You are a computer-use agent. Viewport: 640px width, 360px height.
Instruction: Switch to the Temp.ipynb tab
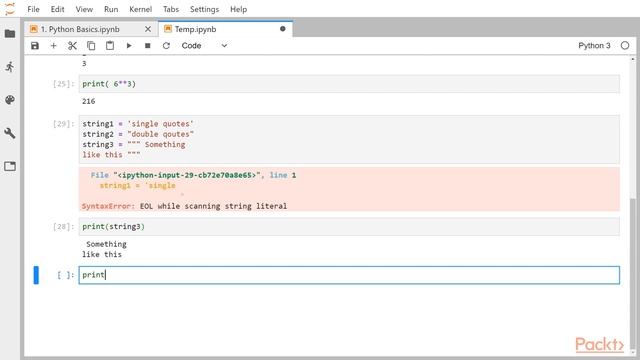[x=225, y=29]
